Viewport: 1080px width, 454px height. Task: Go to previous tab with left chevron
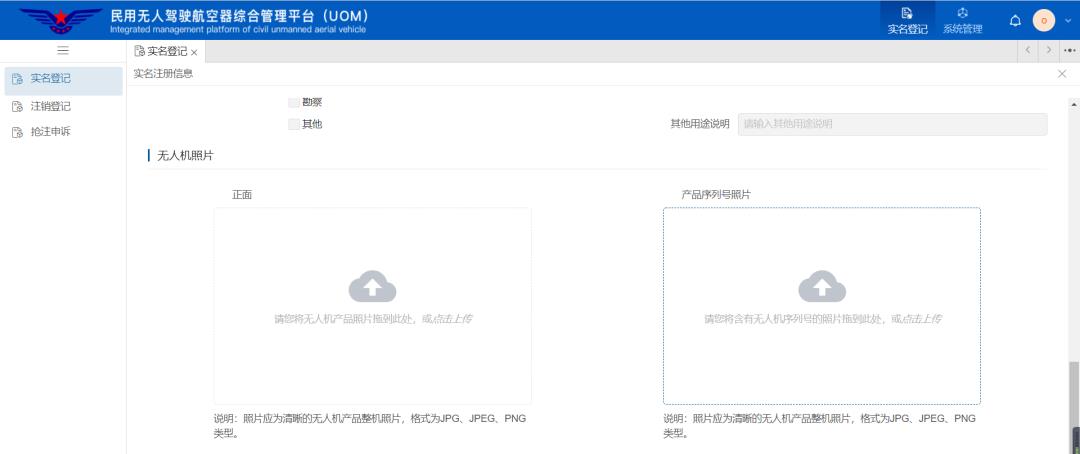tap(1027, 50)
